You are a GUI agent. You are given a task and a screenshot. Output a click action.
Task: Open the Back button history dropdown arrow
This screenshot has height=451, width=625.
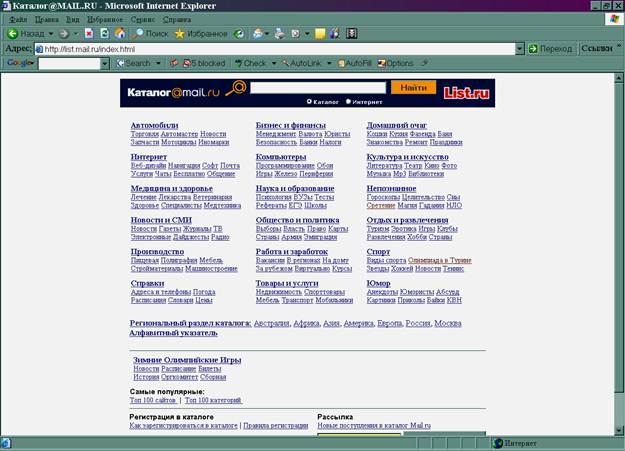pos(51,34)
